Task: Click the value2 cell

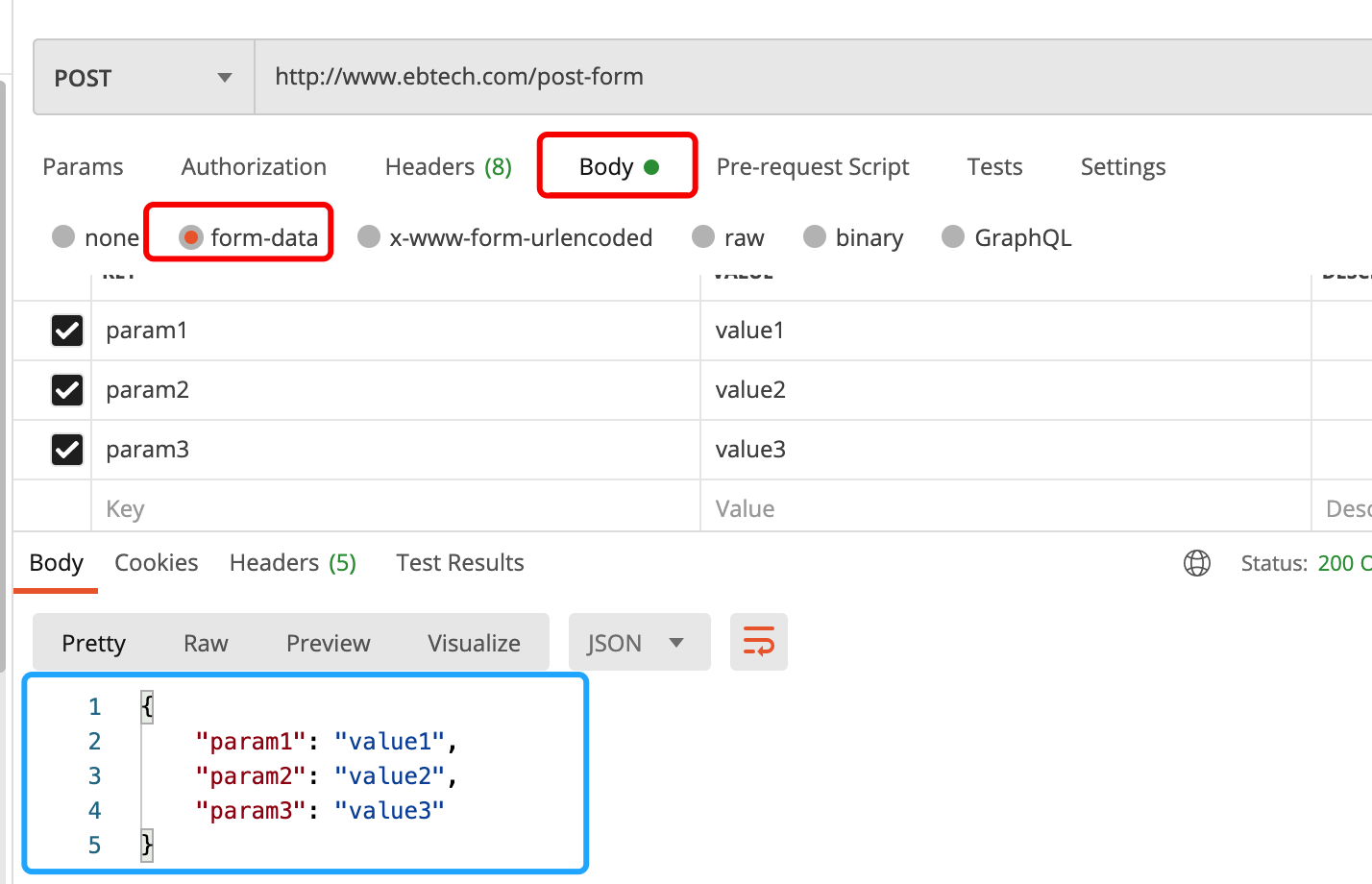Action: [1006, 390]
